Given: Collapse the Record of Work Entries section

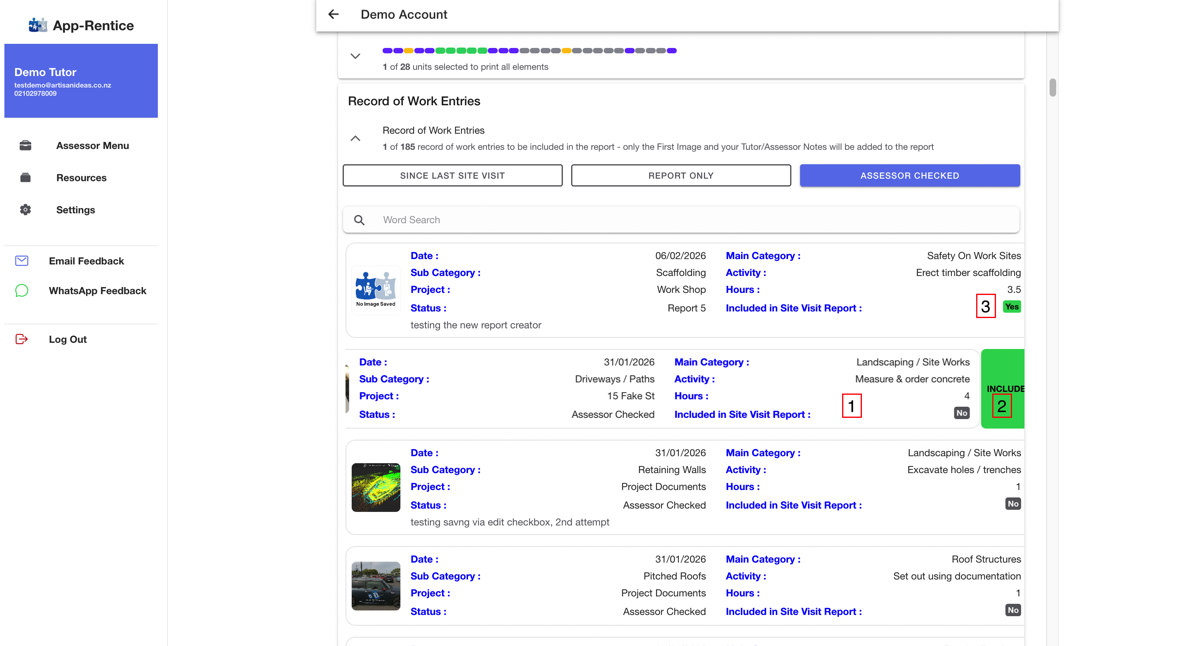Looking at the screenshot, I should [355, 138].
